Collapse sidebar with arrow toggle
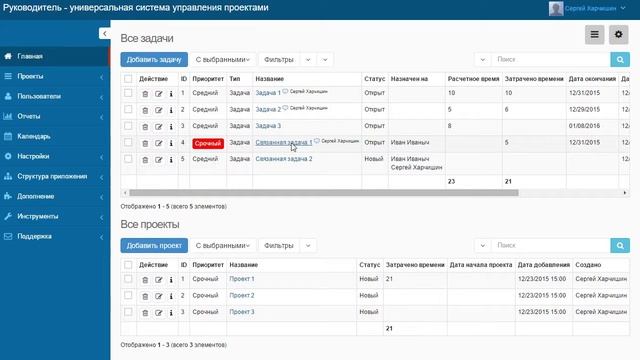 [x=104, y=33]
